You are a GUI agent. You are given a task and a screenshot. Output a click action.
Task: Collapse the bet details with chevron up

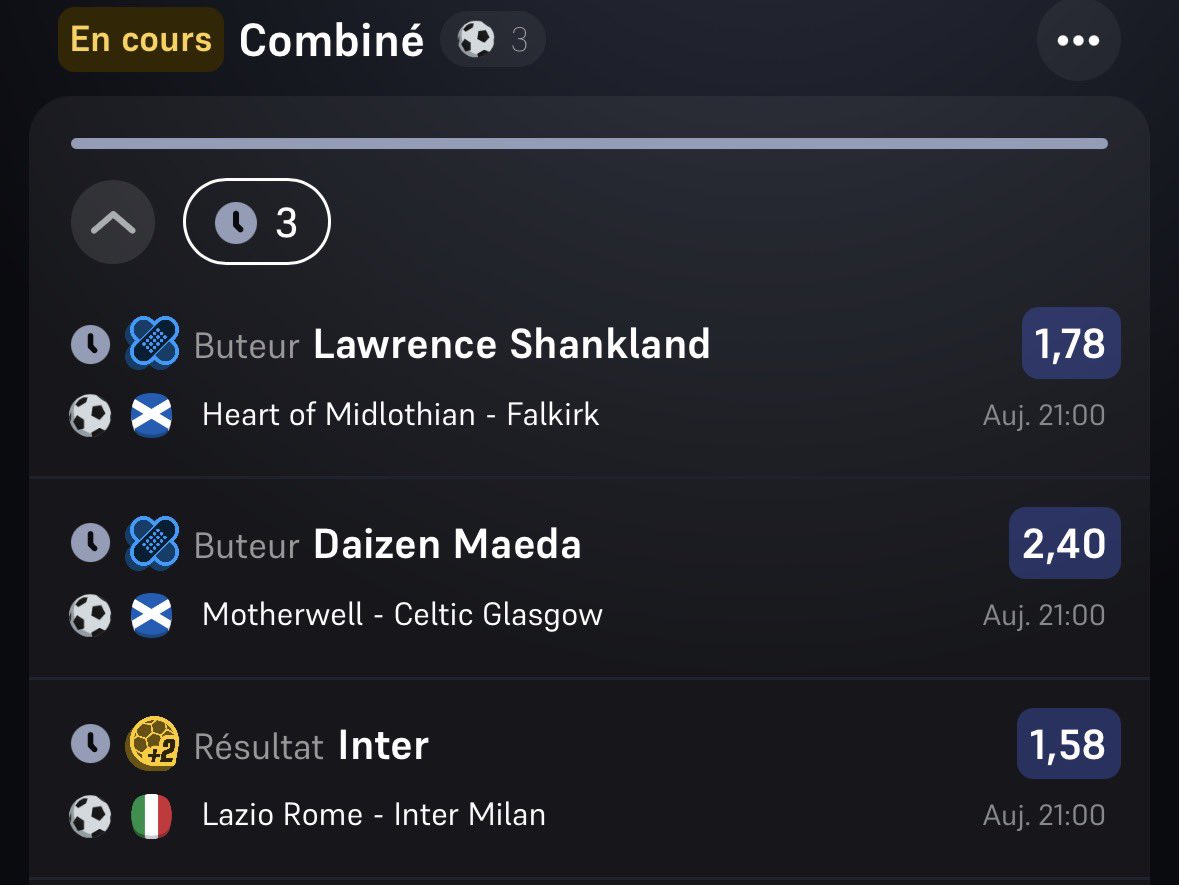click(x=113, y=222)
